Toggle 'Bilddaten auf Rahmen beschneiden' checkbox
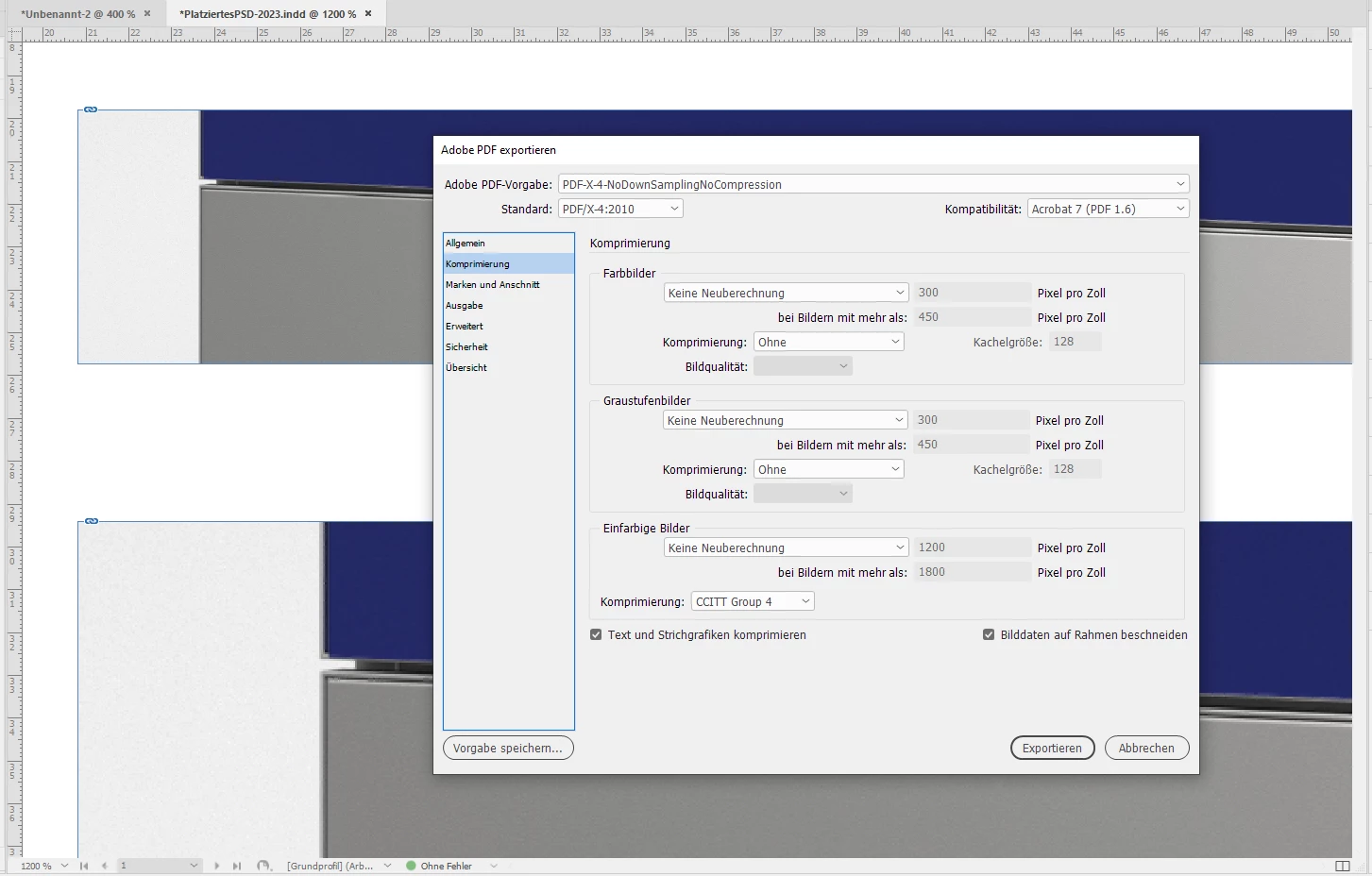This screenshot has height=876, width=1372. click(x=989, y=634)
